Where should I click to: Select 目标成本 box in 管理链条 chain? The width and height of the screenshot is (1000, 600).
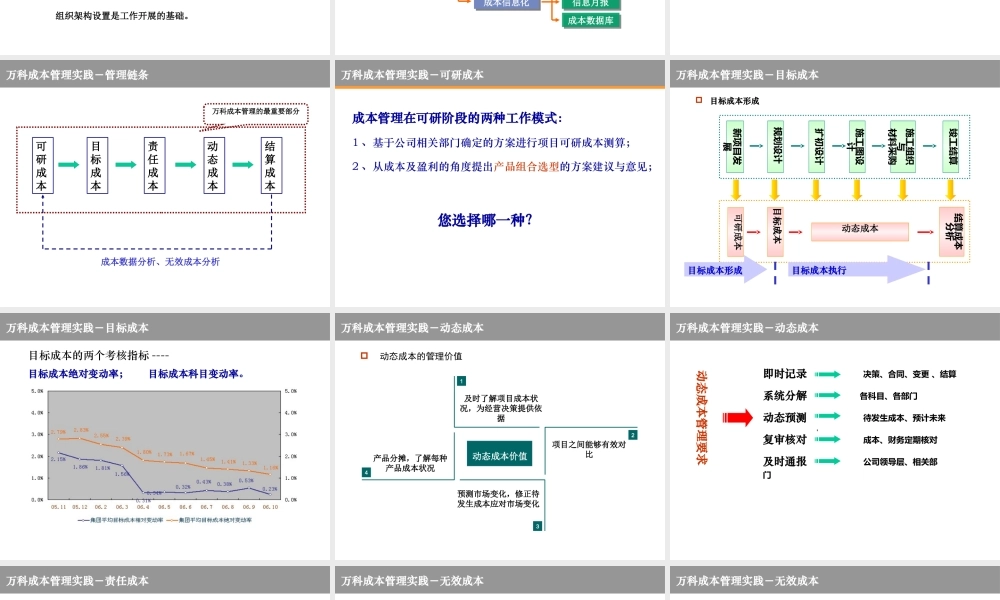pos(97,166)
